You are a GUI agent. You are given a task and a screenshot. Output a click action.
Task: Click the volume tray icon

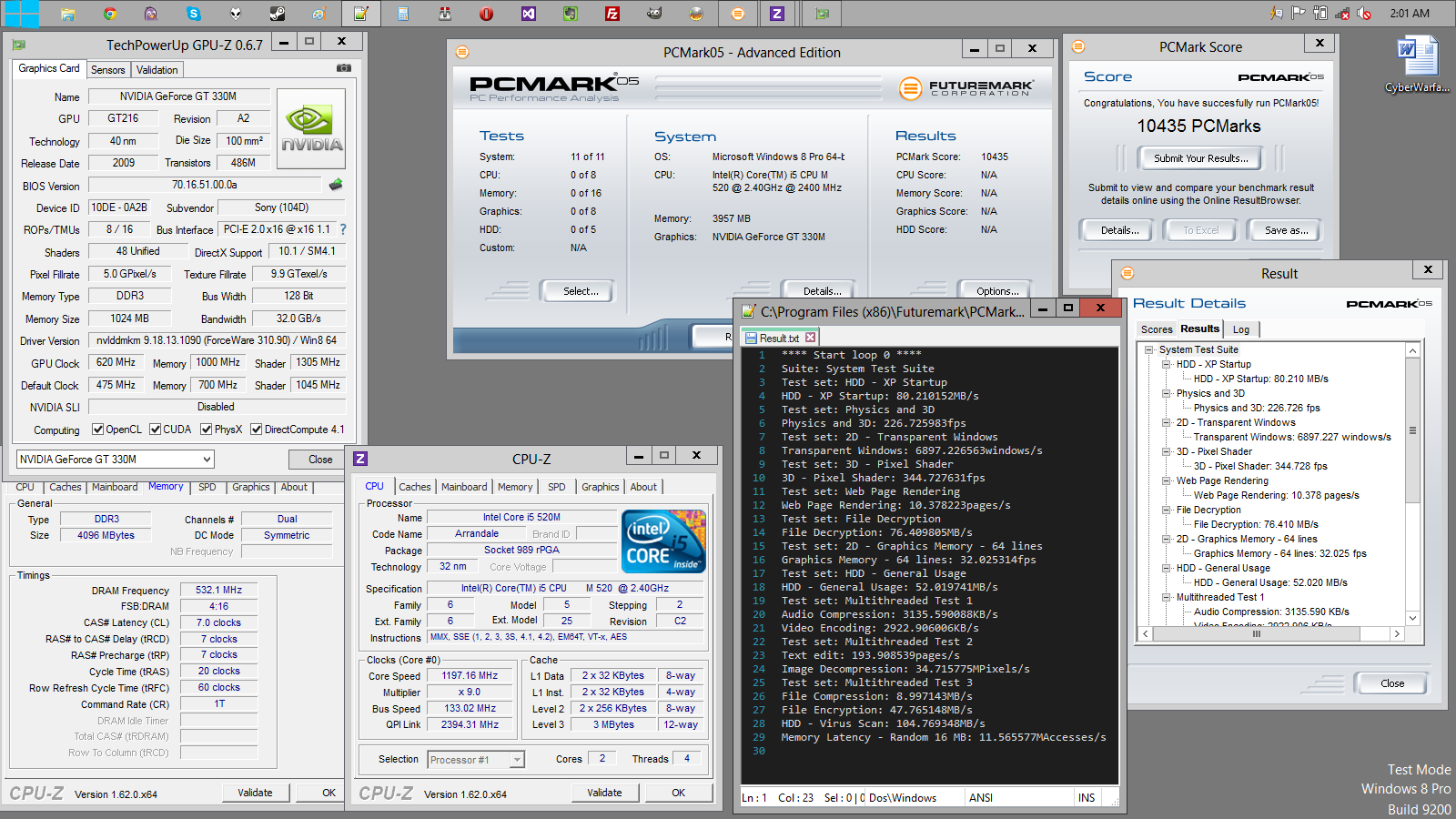(x=1364, y=14)
